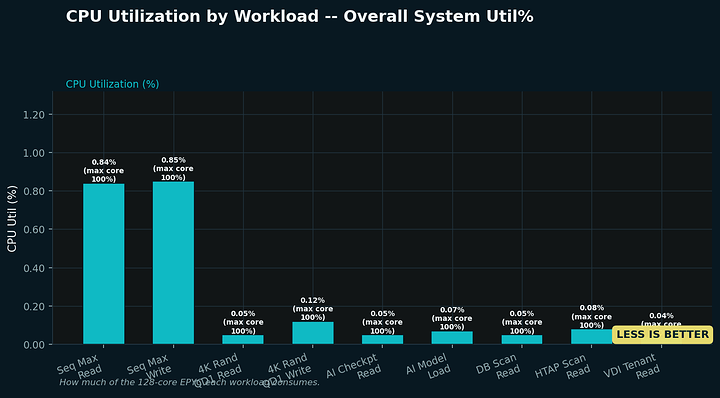Click the 0.80 y-axis tick label

tap(34, 191)
